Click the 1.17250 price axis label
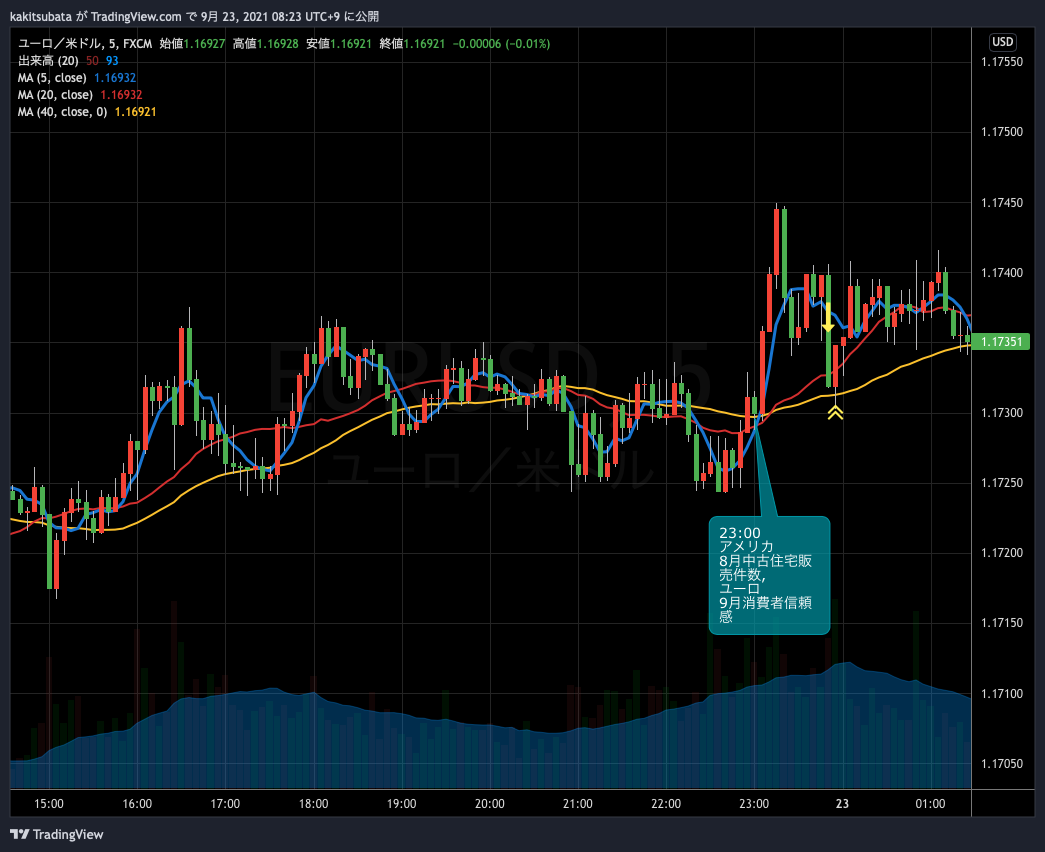Viewport: 1045px width, 852px height. coord(1002,483)
